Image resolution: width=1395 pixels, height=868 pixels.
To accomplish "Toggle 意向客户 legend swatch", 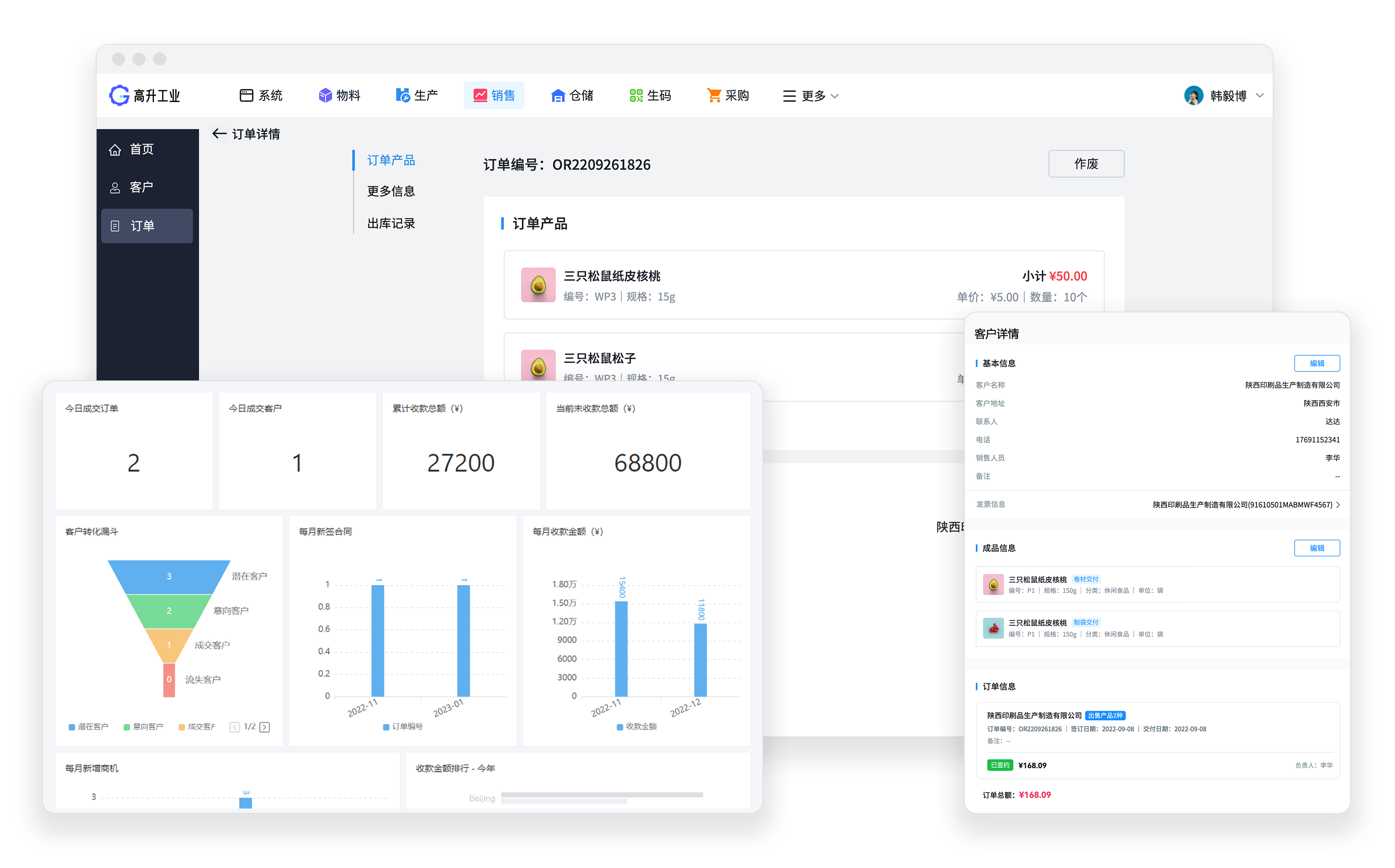I will [x=127, y=727].
